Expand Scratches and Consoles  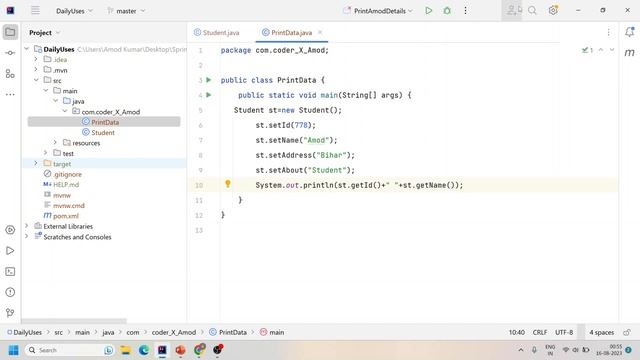pyautogui.click(x=27, y=237)
